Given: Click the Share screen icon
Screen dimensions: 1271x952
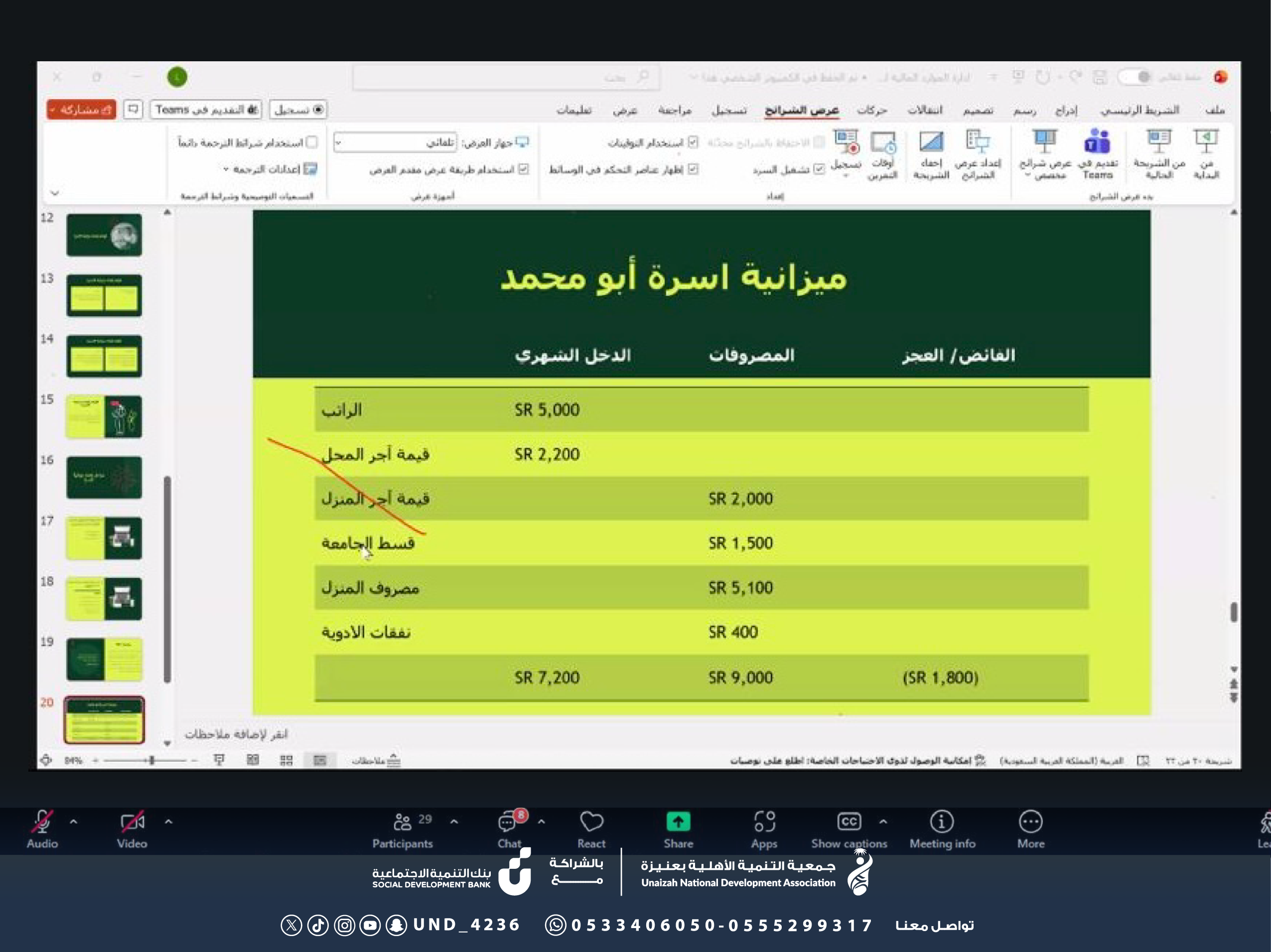Looking at the screenshot, I should (x=678, y=821).
